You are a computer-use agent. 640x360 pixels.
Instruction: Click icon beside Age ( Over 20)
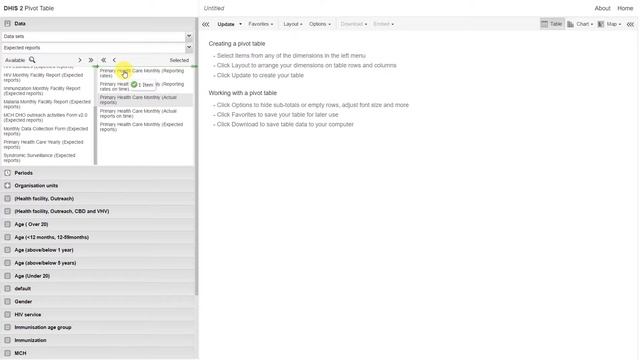click(x=7, y=224)
